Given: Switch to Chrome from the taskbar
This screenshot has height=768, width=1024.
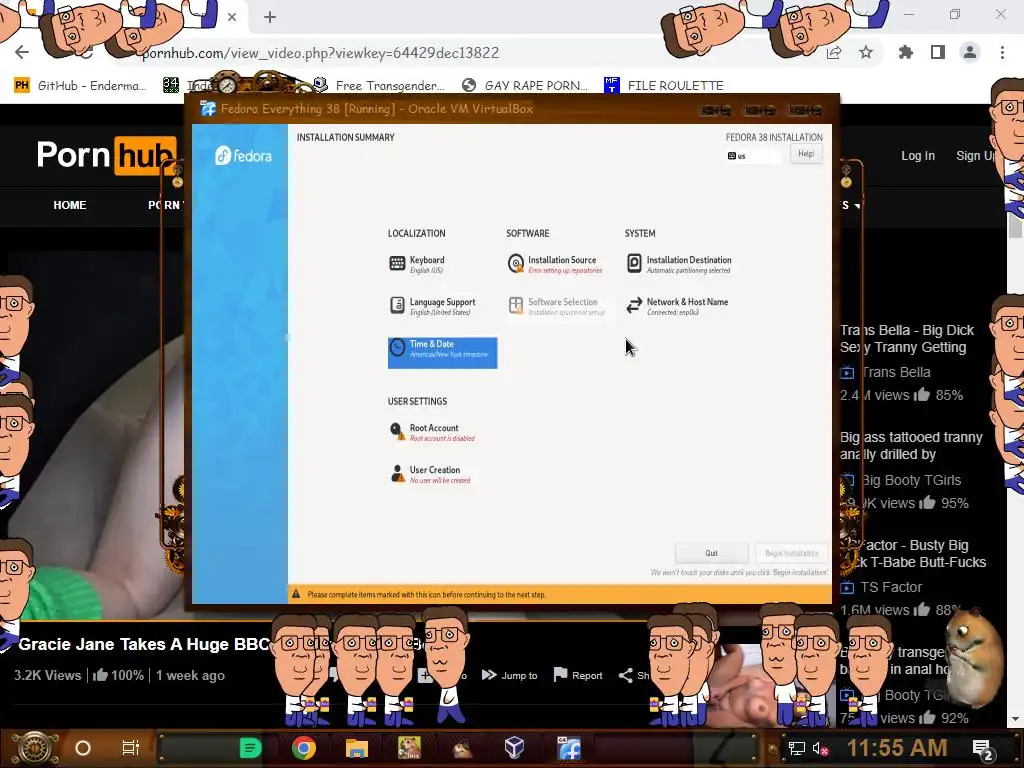Looking at the screenshot, I should (x=304, y=748).
